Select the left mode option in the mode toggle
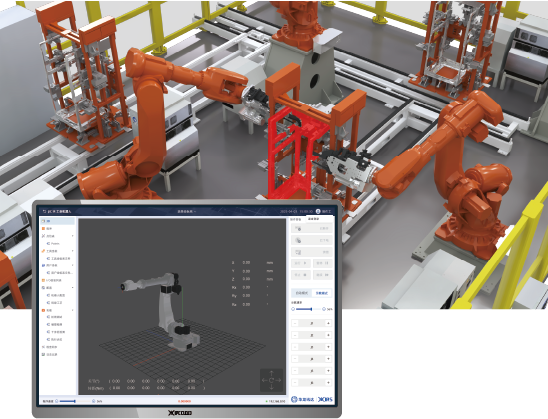 pyautogui.click(x=302, y=293)
